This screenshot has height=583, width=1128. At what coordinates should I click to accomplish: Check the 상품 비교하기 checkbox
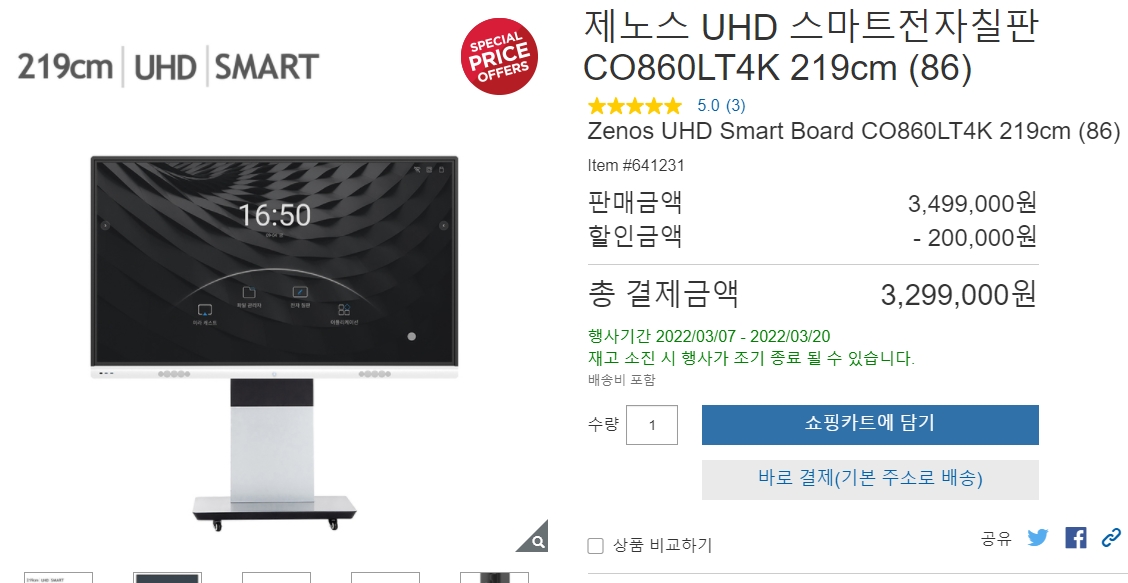click(x=596, y=546)
